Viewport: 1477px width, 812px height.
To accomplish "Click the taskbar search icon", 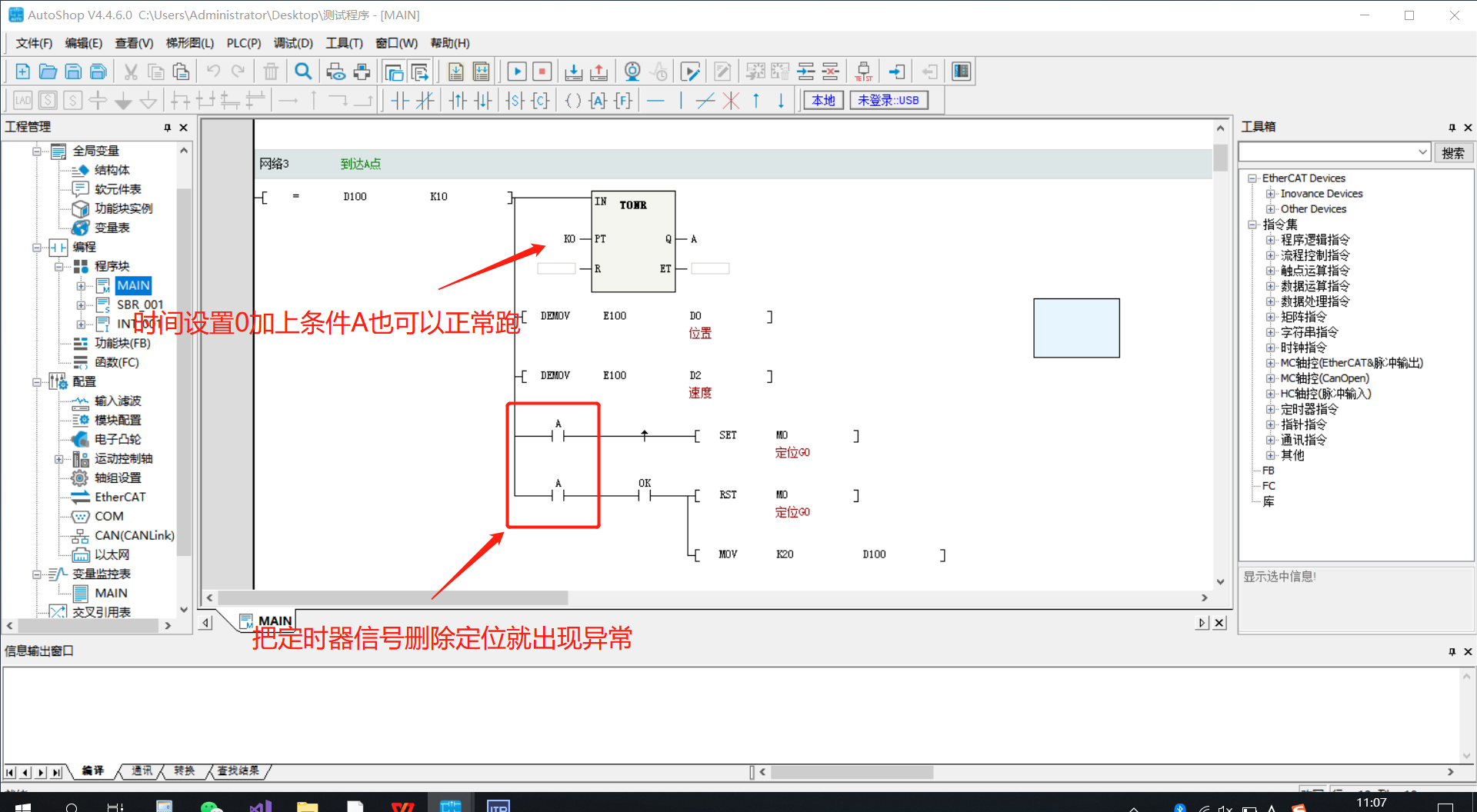I will [72, 807].
